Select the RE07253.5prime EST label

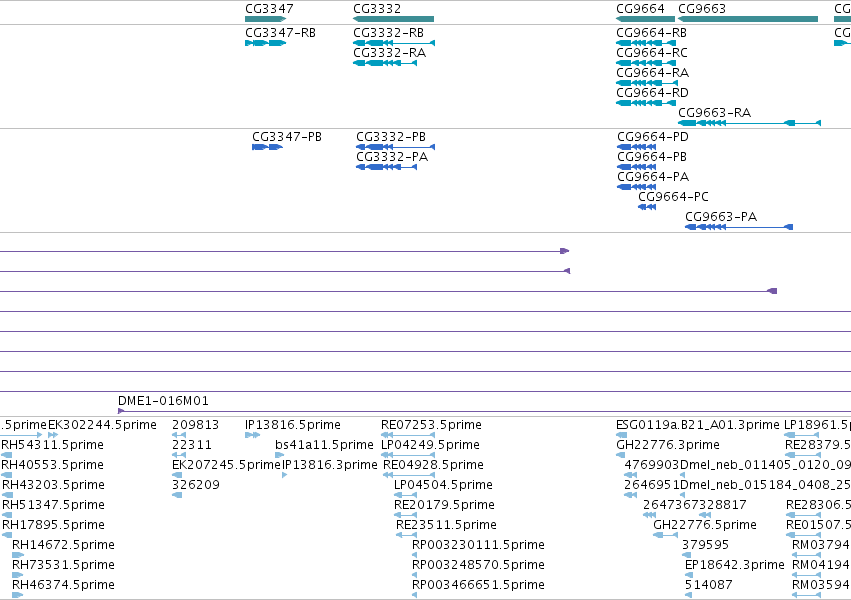pyautogui.click(x=431, y=425)
